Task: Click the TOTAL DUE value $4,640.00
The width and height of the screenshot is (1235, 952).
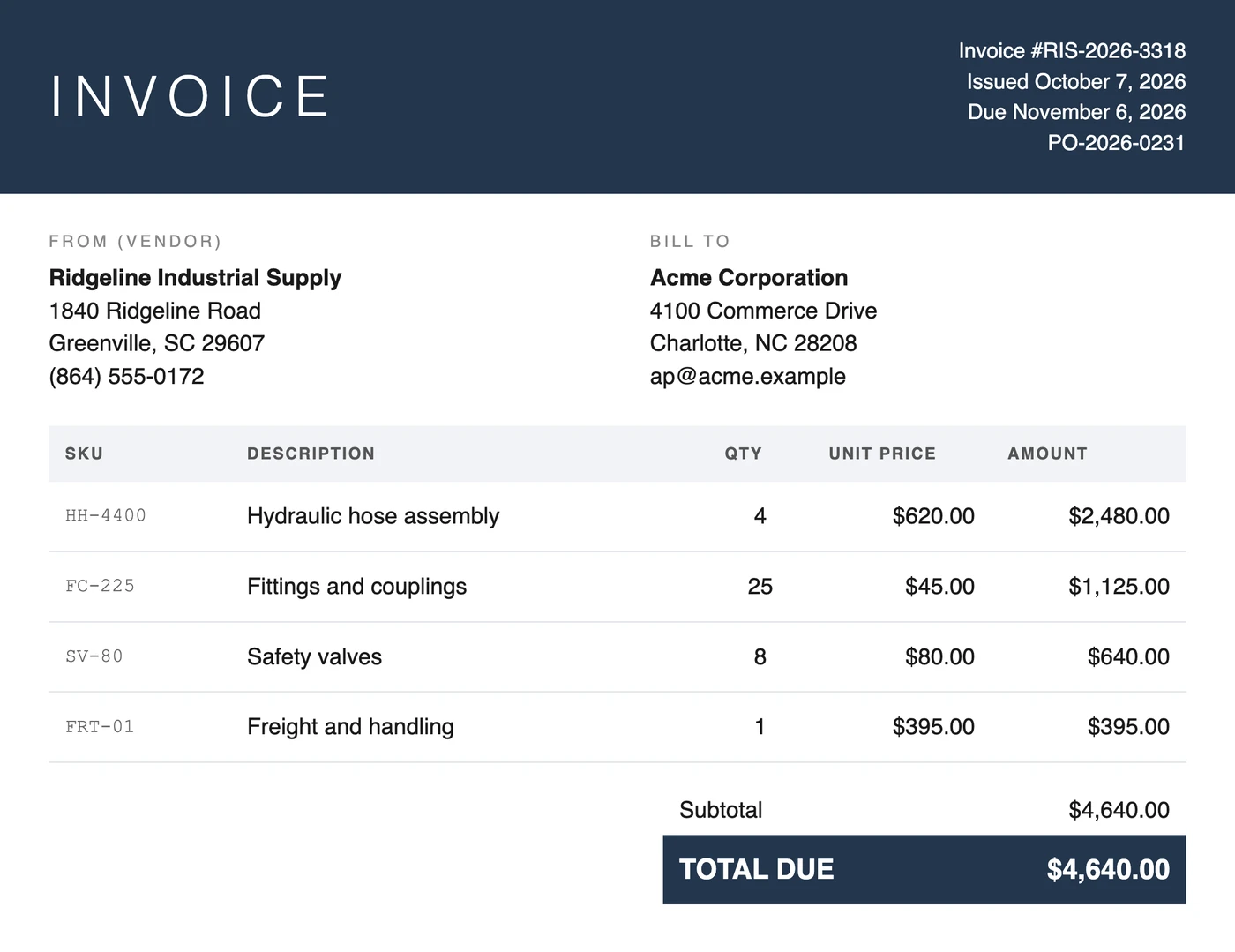Action: (x=1108, y=870)
